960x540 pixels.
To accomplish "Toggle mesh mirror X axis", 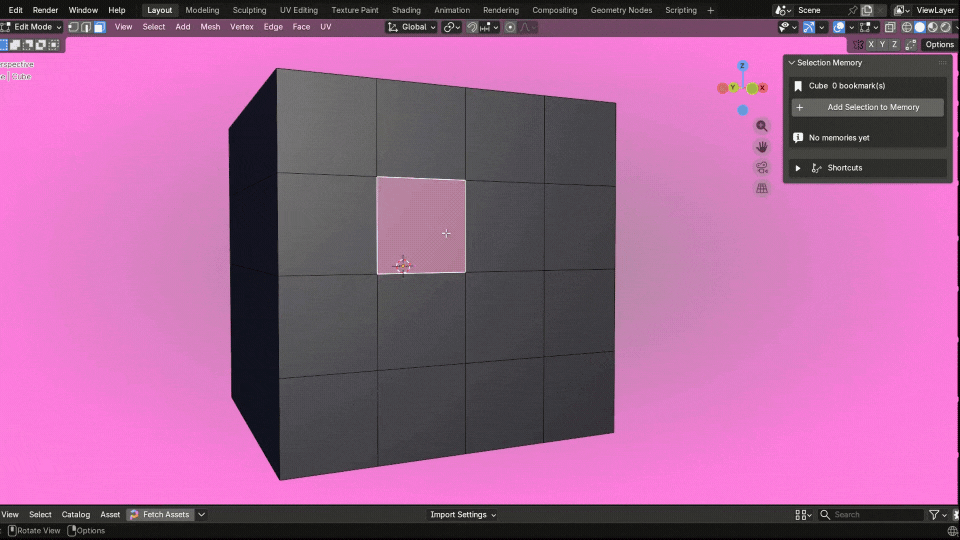I will pyautogui.click(x=871, y=45).
